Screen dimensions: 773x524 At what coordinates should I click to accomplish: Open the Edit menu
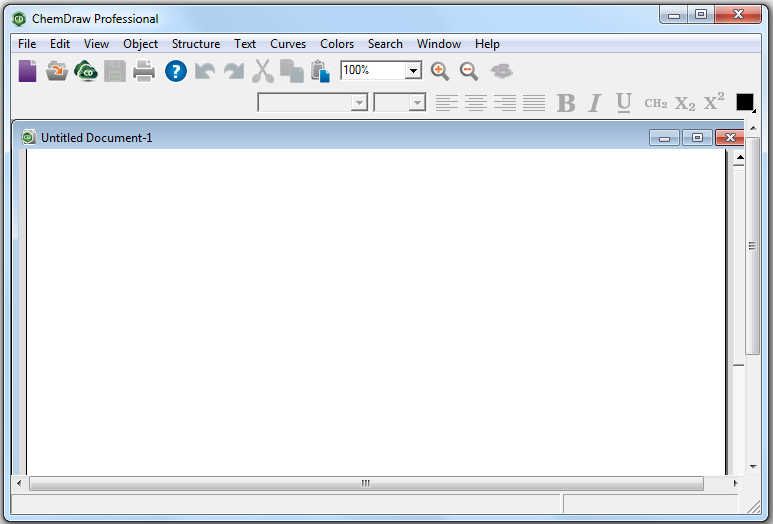[x=60, y=44]
